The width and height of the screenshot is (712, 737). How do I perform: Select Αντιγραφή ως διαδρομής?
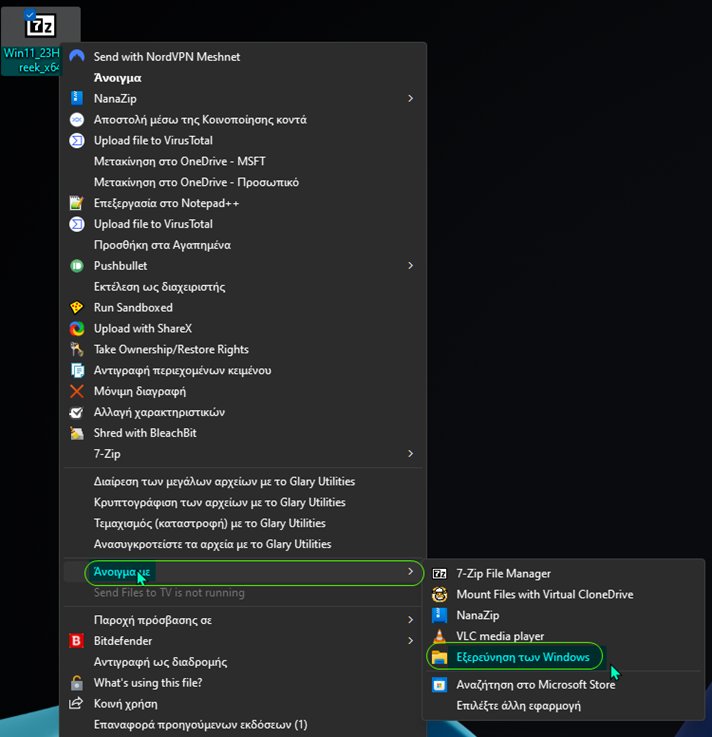[160, 662]
